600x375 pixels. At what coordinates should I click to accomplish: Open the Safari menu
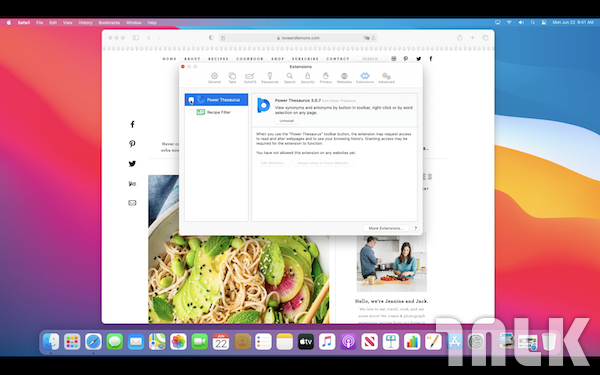click(x=24, y=23)
